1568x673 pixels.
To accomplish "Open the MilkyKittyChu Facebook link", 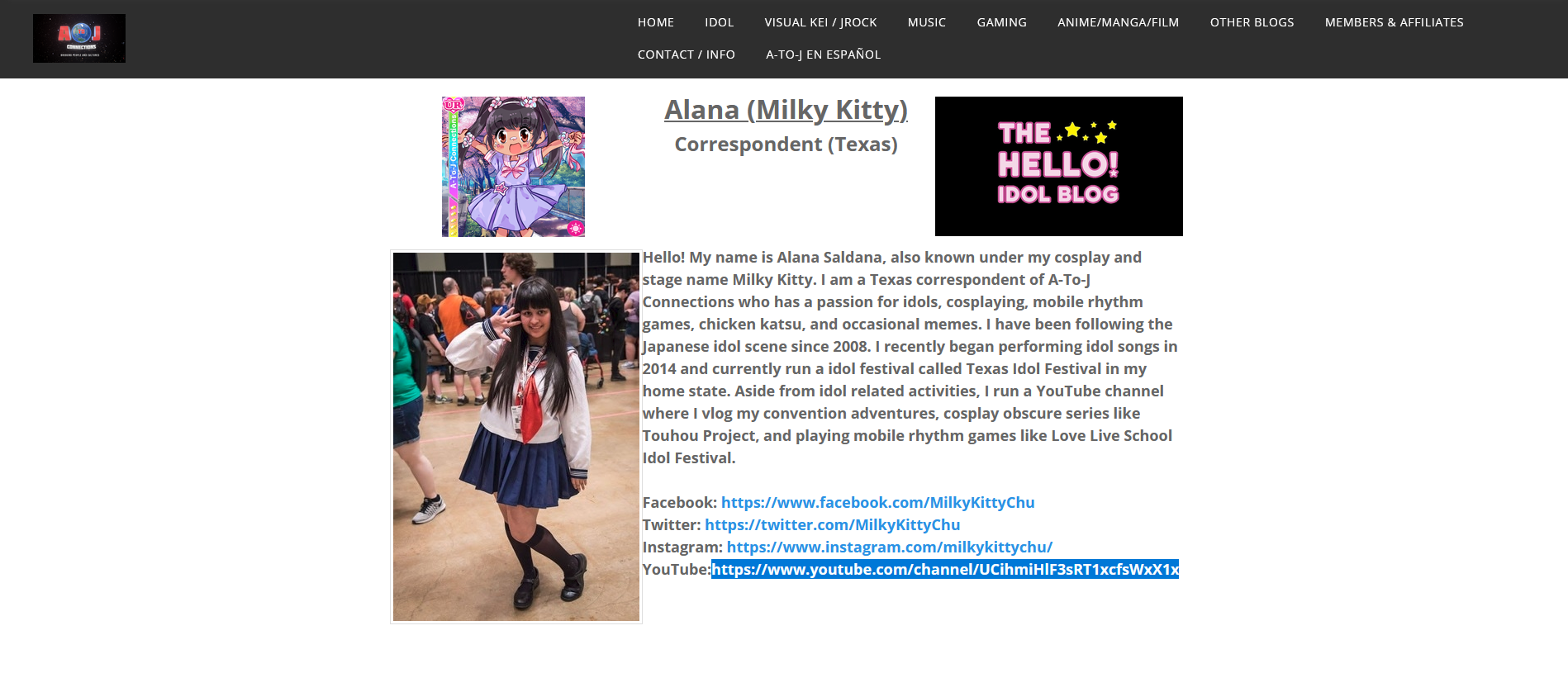I will pos(877,502).
